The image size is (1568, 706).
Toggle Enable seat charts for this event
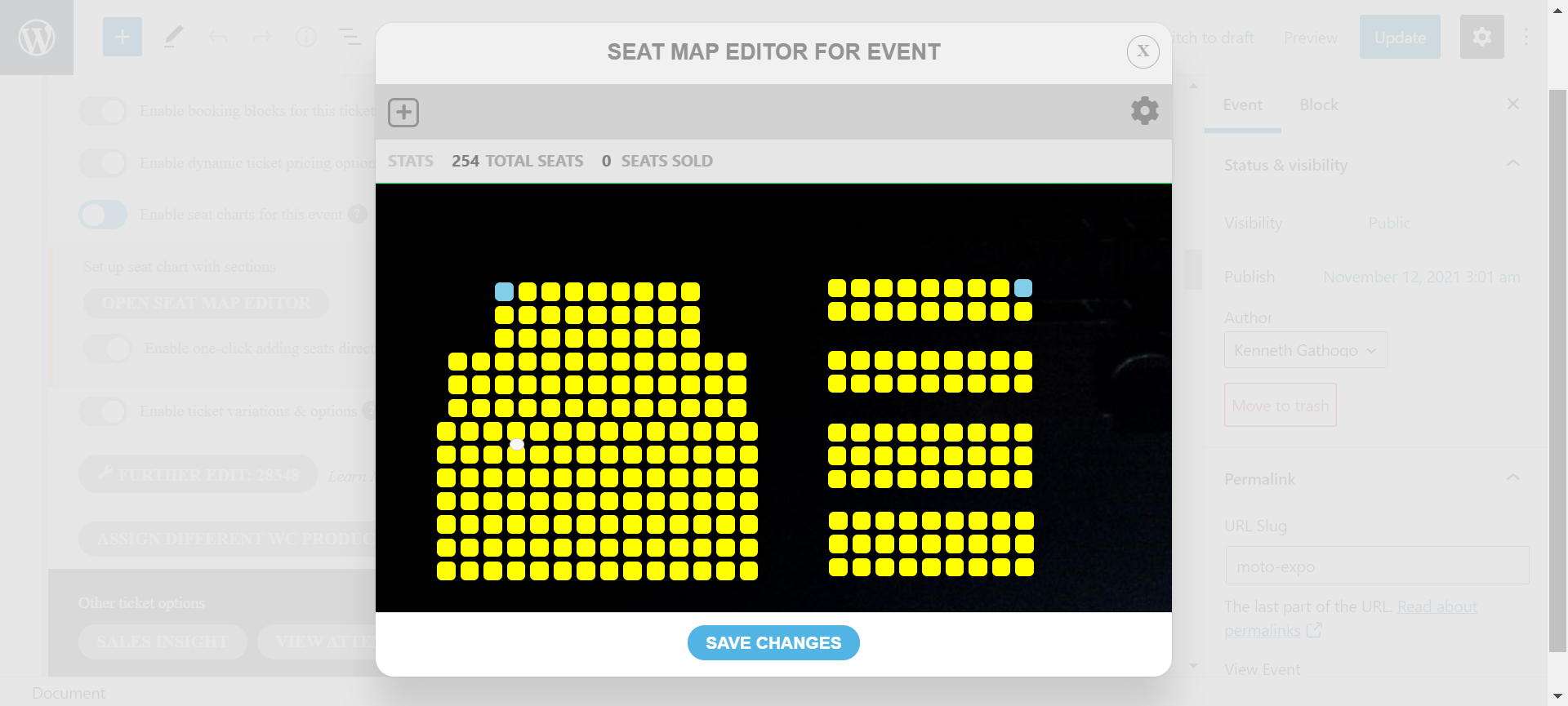point(103,215)
